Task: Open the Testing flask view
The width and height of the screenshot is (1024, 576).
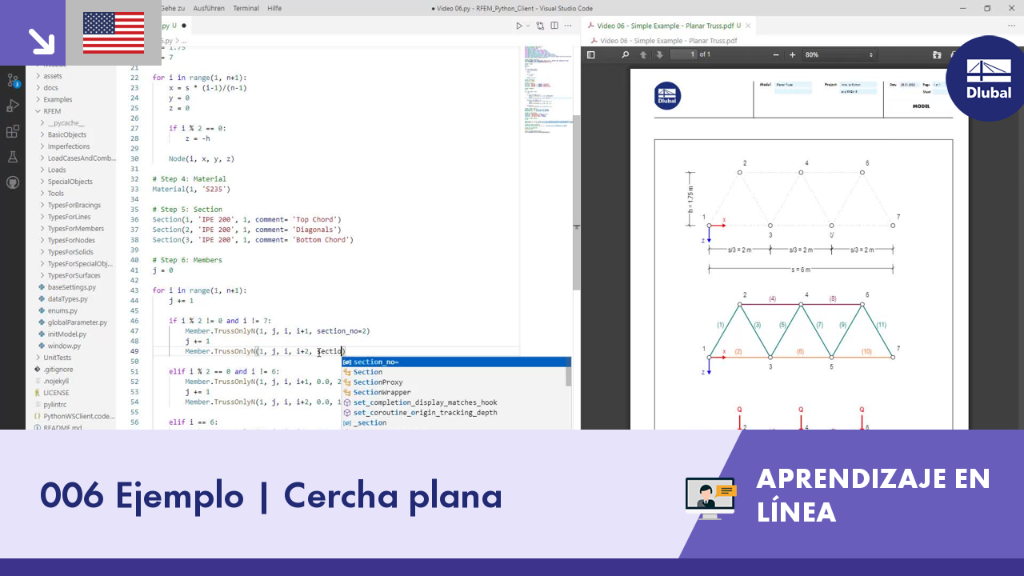Action: pyautogui.click(x=12, y=157)
